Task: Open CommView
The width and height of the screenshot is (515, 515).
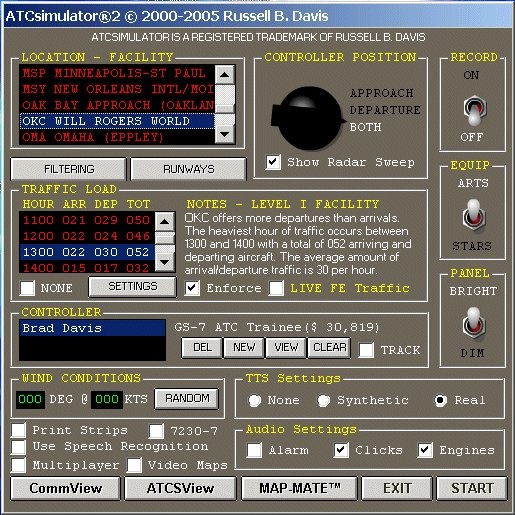Action: pos(66,488)
